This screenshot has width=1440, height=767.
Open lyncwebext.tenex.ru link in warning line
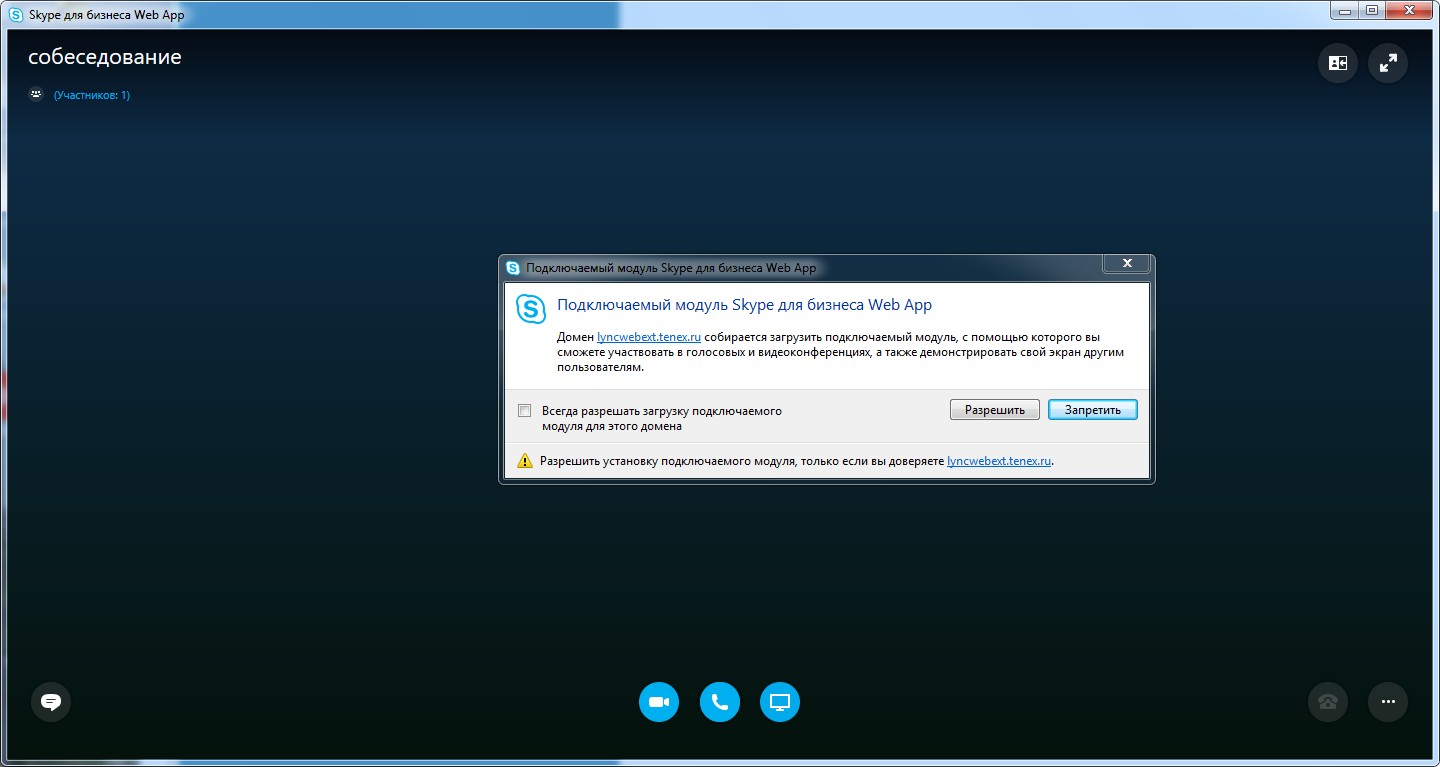click(x=999, y=461)
